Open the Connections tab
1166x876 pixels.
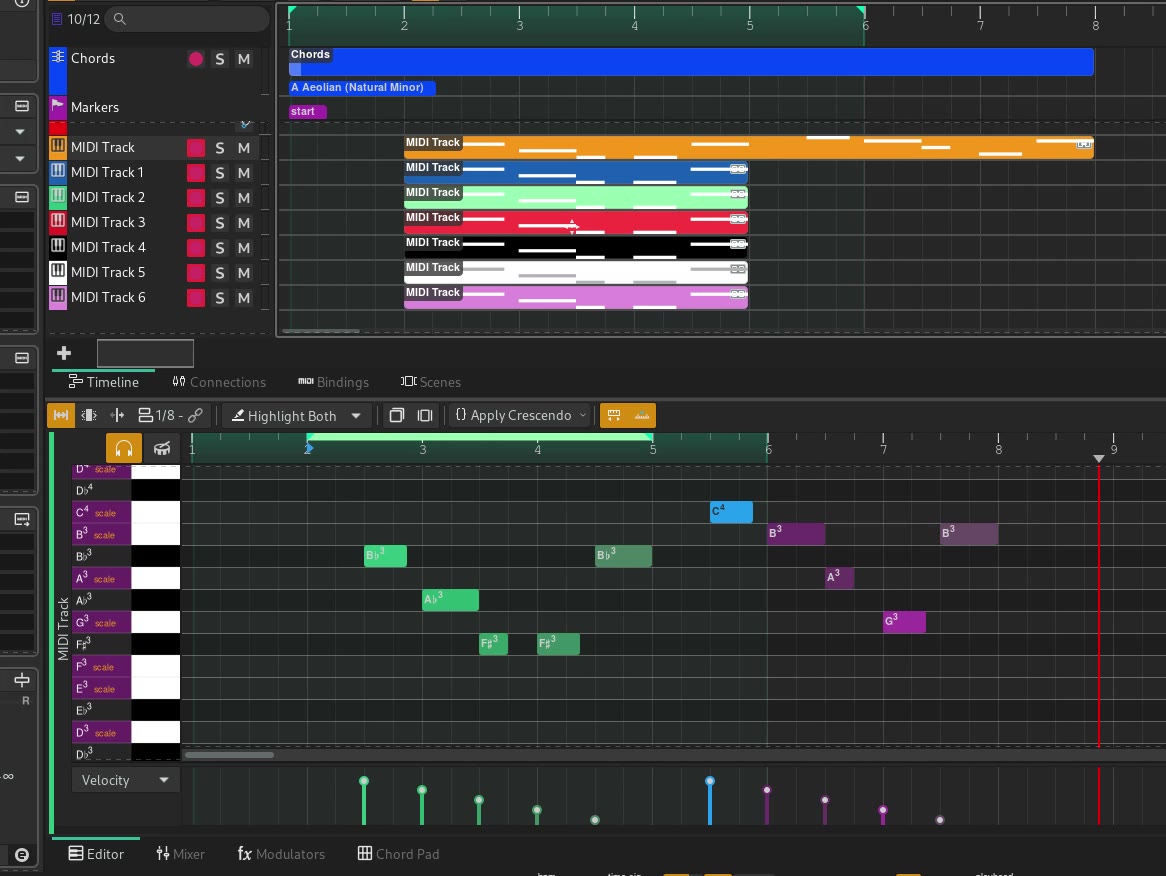pos(219,381)
